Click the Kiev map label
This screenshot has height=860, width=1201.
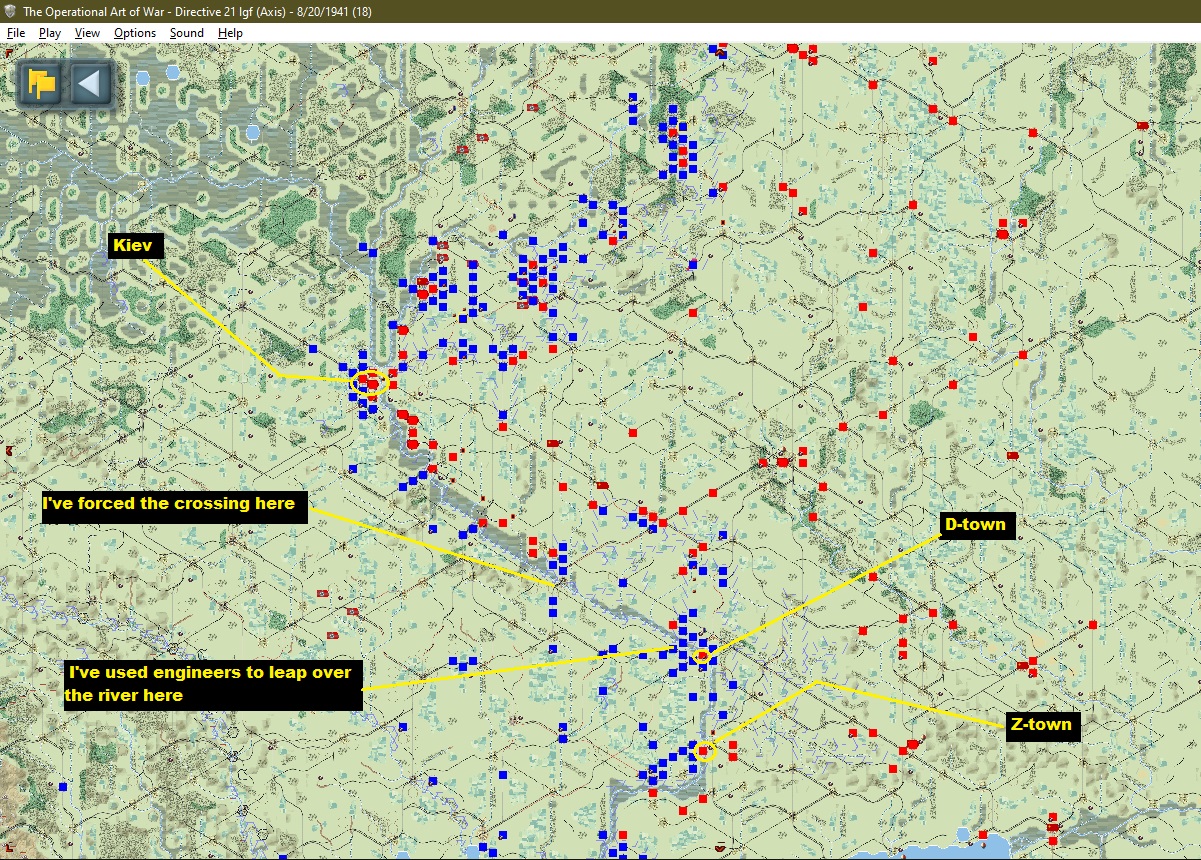coord(136,245)
